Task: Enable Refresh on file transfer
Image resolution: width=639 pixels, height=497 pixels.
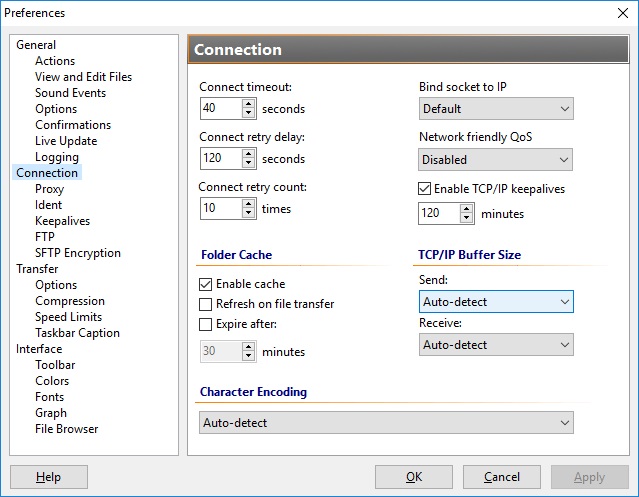Action: tap(206, 304)
